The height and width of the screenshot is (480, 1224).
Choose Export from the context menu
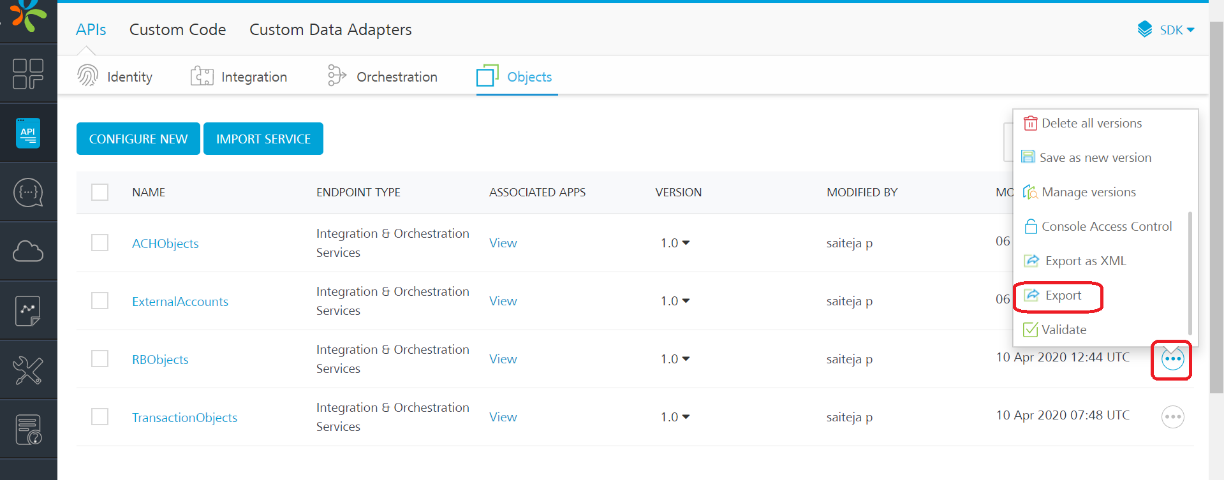click(x=1063, y=296)
